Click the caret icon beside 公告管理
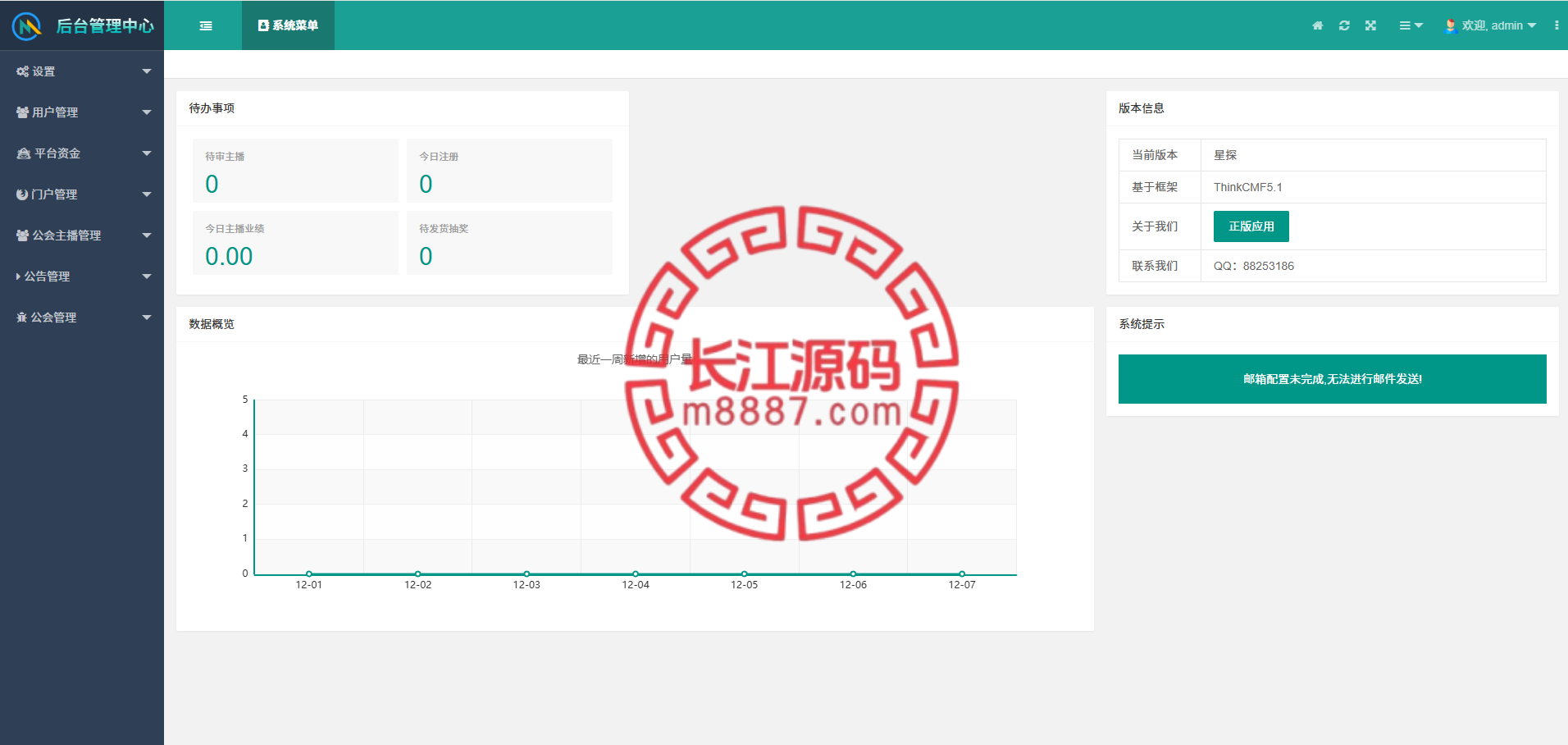The image size is (1568, 745). pos(18,277)
